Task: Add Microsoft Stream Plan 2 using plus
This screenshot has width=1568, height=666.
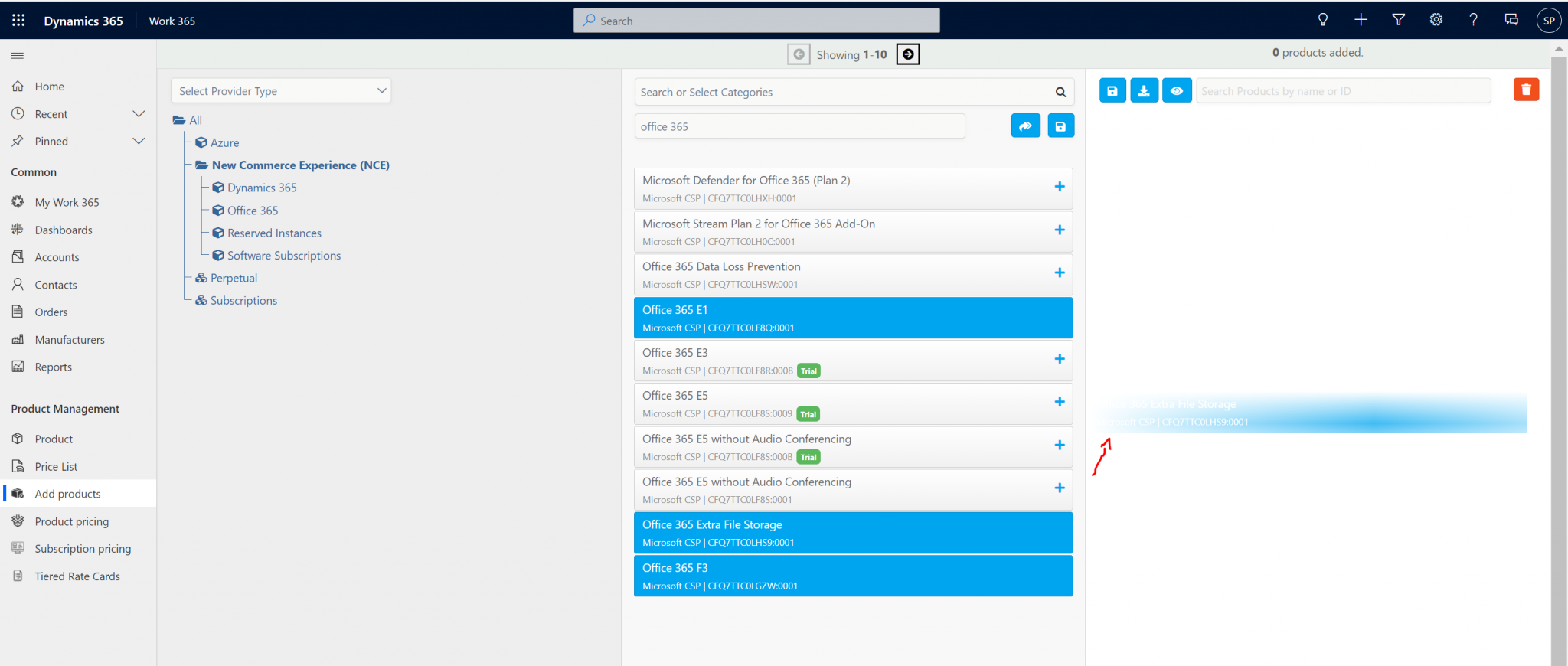Action: (x=1060, y=230)
